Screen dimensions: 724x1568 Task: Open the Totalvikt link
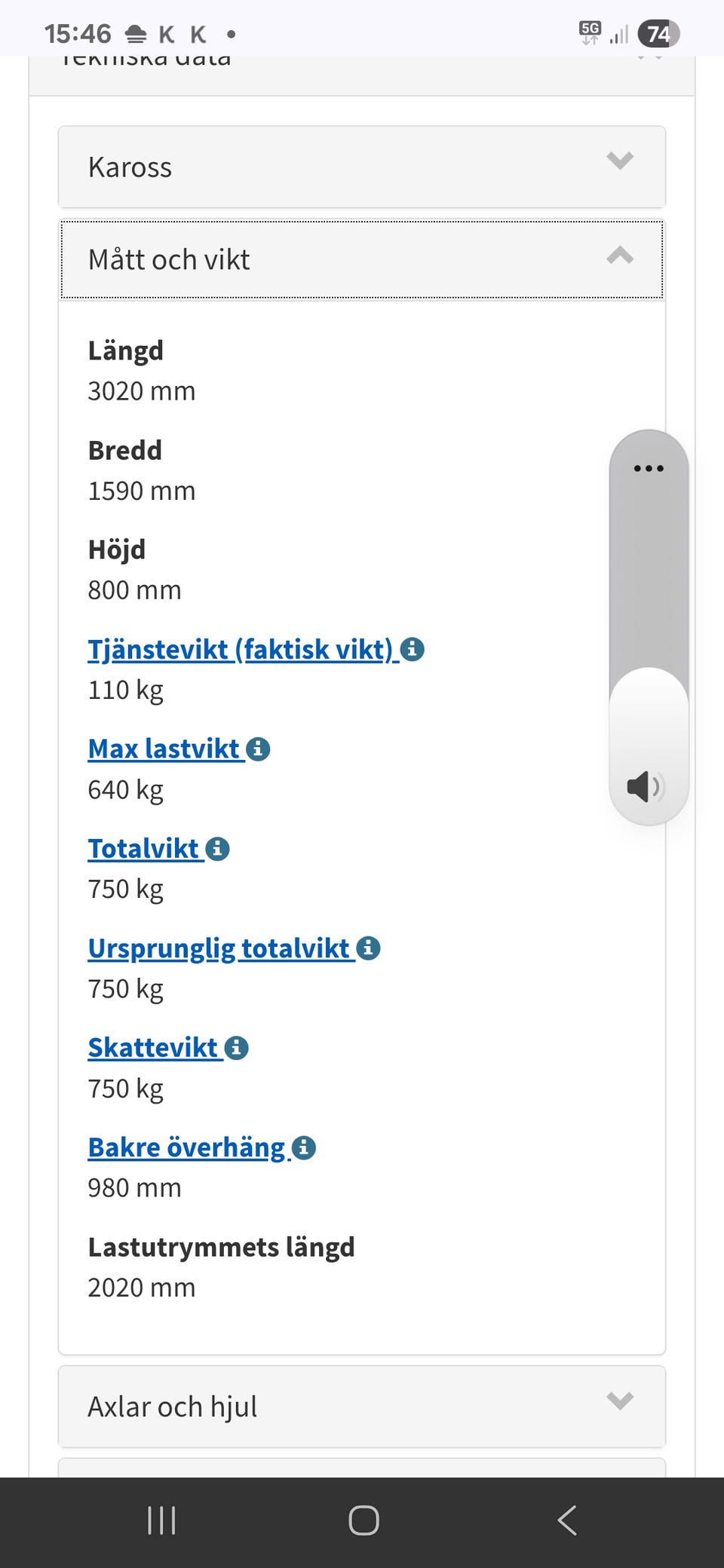point(143,849)
